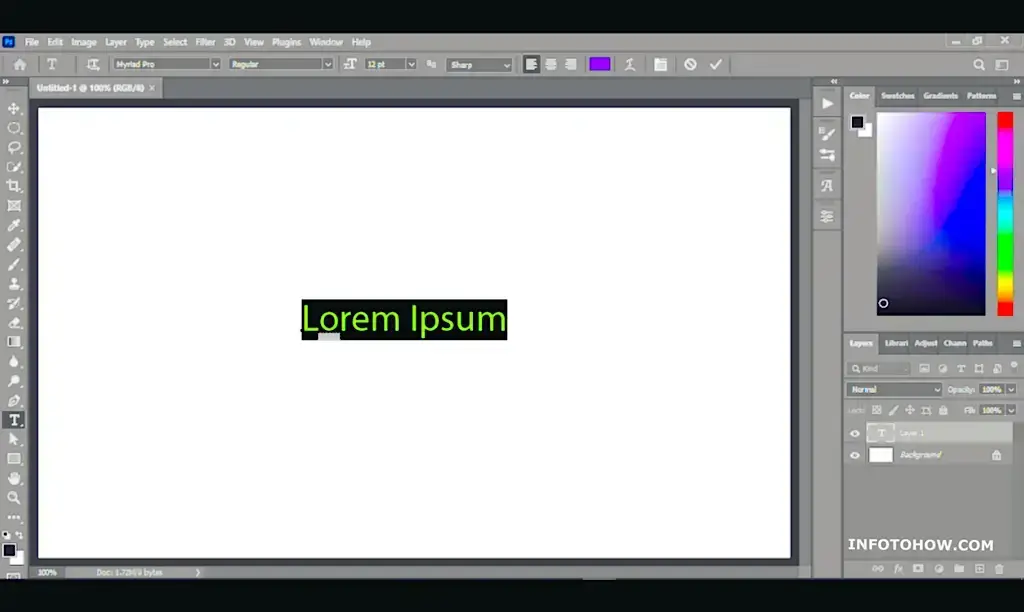Screen dimensions: 1024x612
Task: Open the Filter menu
Action: pyautogui.click(x=205, y=42)
